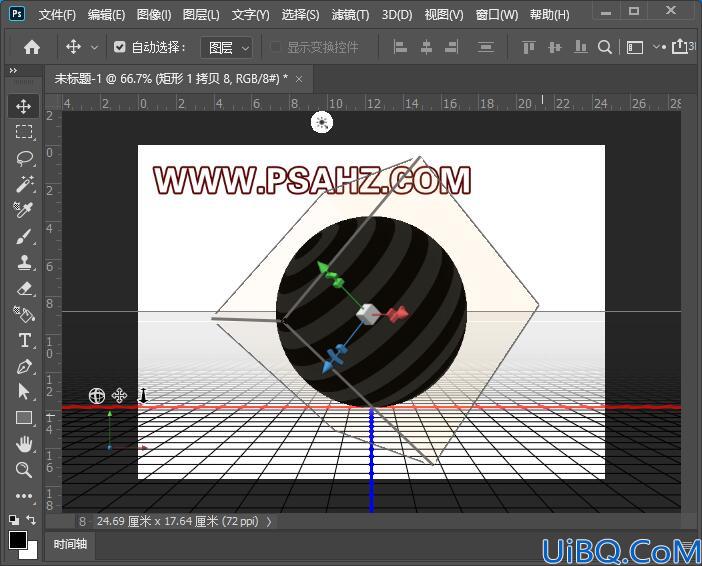Select the Paint Bucket tool
702x566 pixels.
coord(23,314)
